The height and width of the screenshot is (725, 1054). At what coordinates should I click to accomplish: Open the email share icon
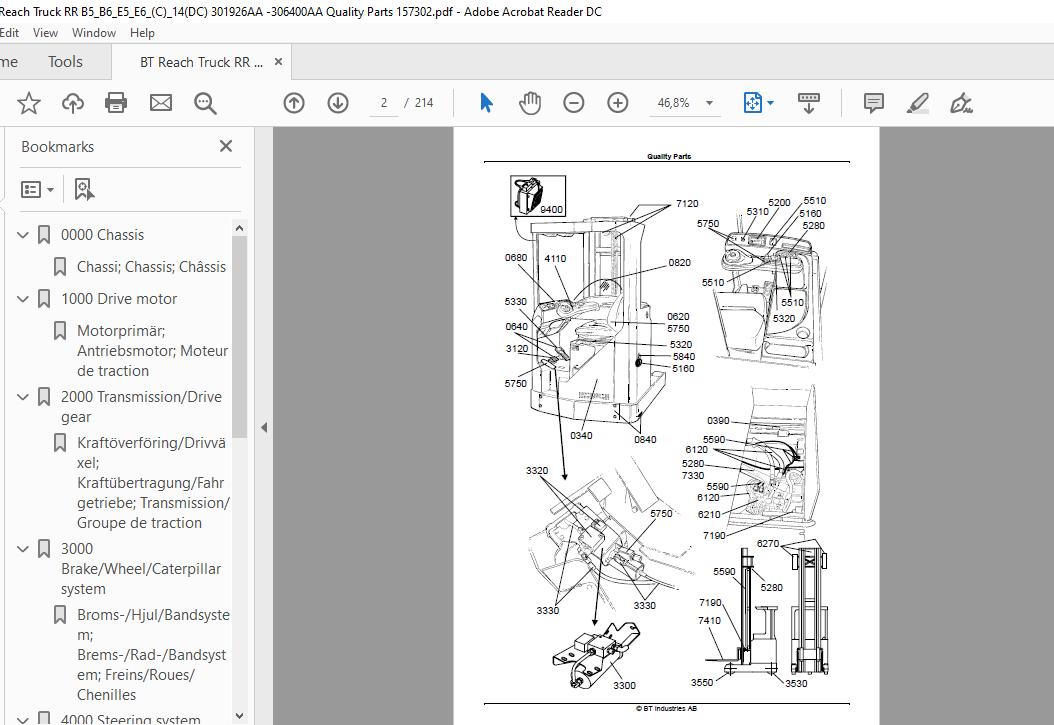(x=161, y=103)
